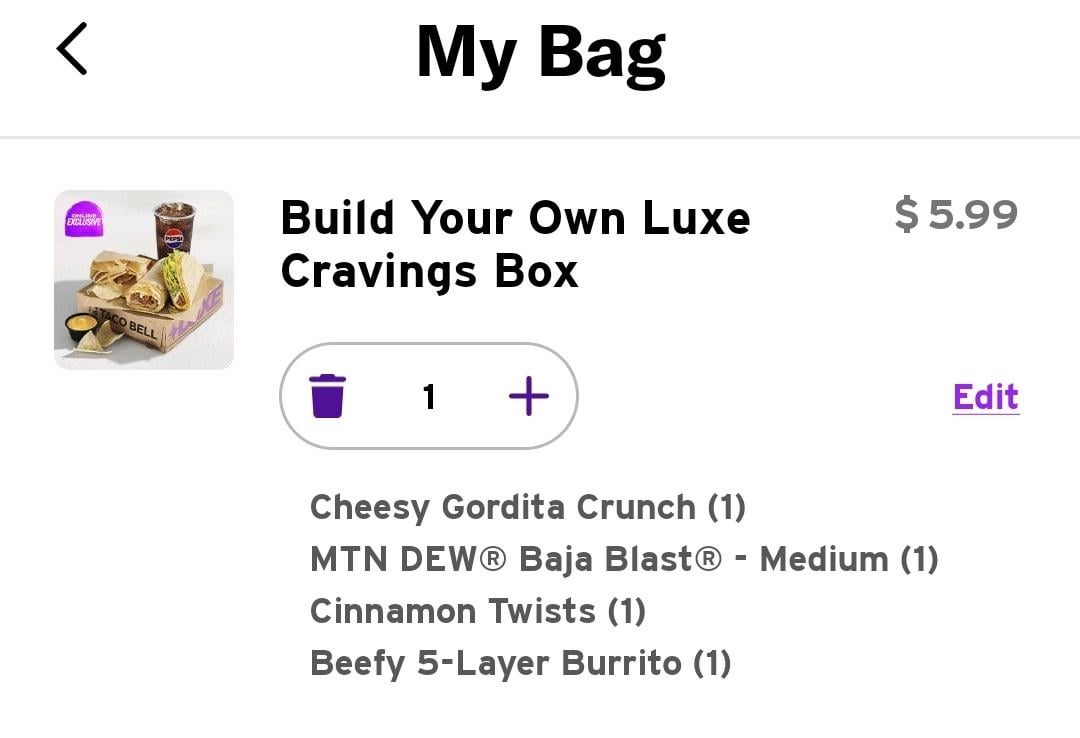This screenshot has height=738, width=1080.
Task: Click the $5.99 price label
Action: (956, 215)
